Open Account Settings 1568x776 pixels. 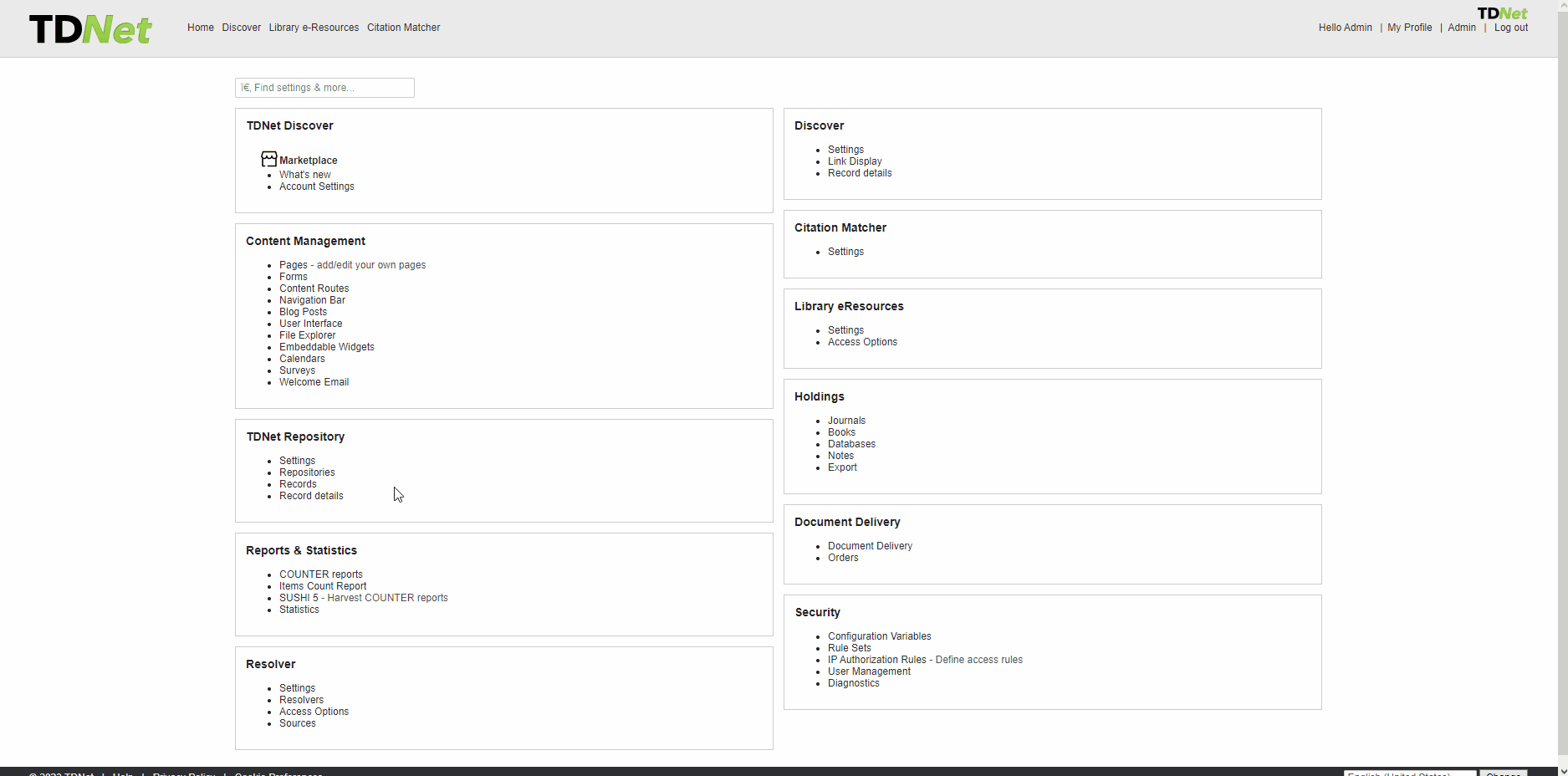(x=317, y=186)
